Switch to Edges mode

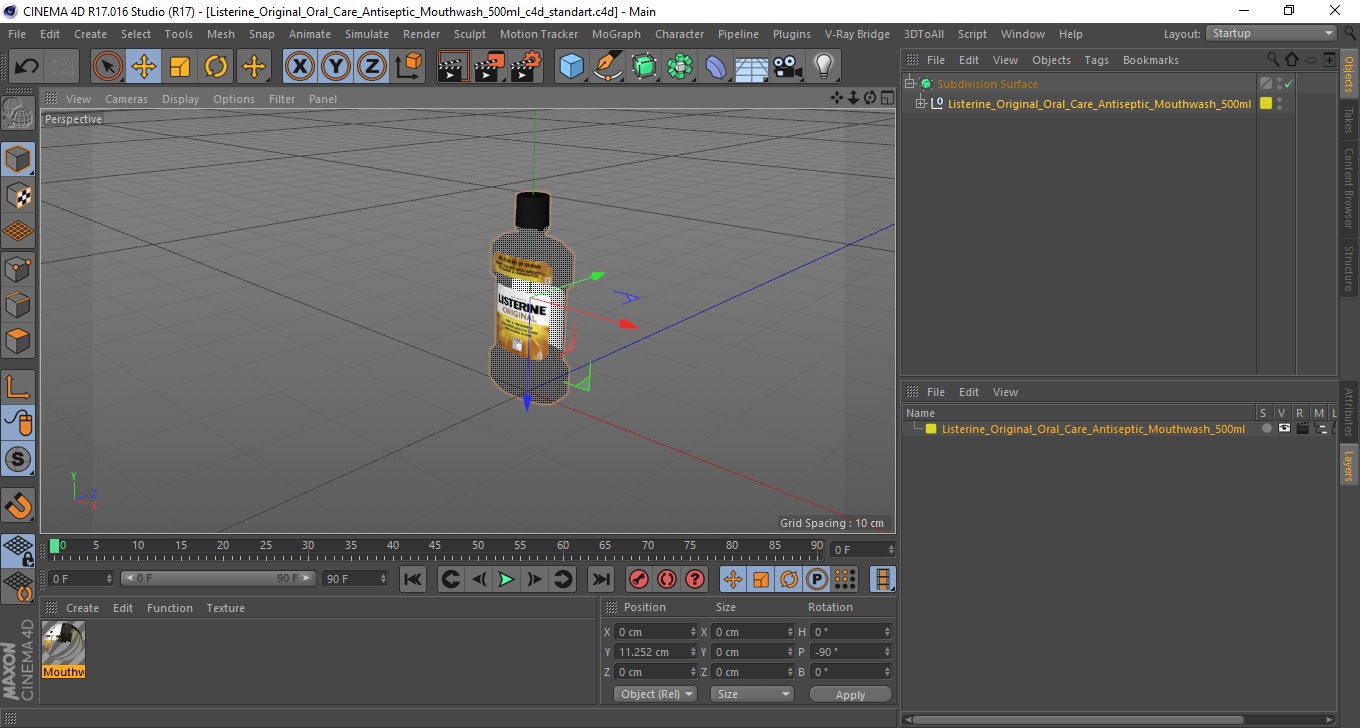click(18, 304)
